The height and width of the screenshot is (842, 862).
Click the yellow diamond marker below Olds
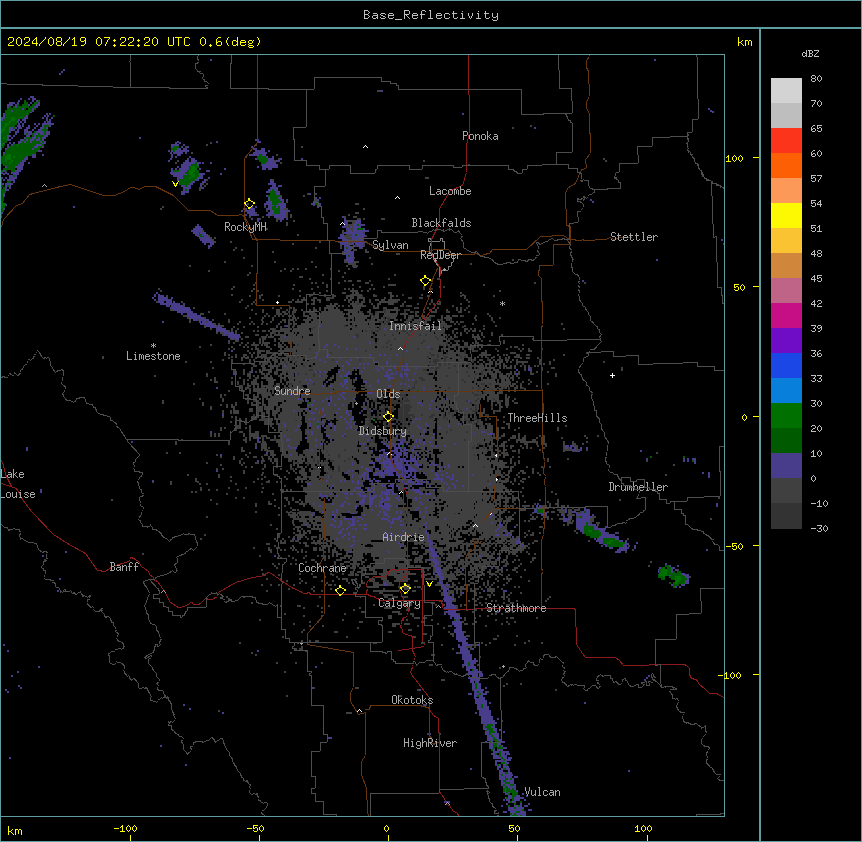pos(389,416)
